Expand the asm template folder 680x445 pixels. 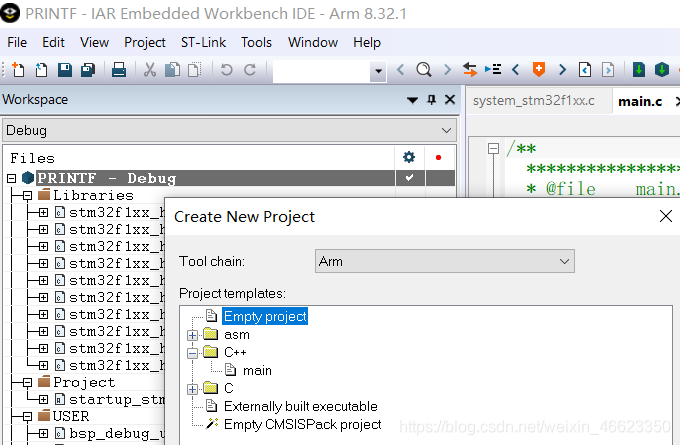(192, 335)
